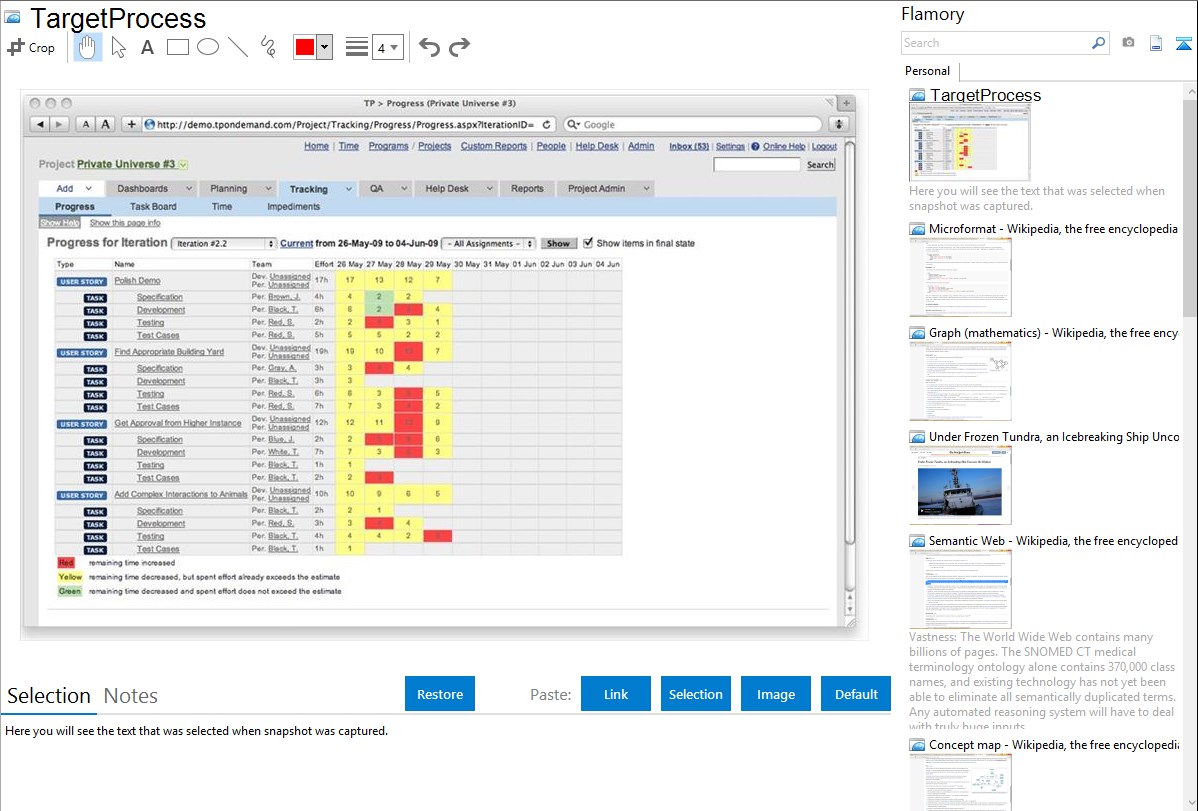Viewport: 1198px width, 811px height.
Task: Switch to the Notes tab
Action: click(x=131, y=696)
